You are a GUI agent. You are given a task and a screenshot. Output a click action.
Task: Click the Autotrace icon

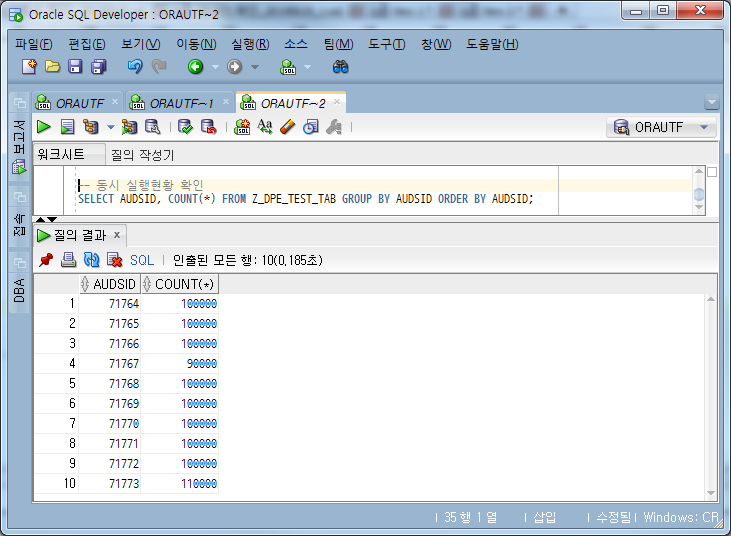[129, 127]
